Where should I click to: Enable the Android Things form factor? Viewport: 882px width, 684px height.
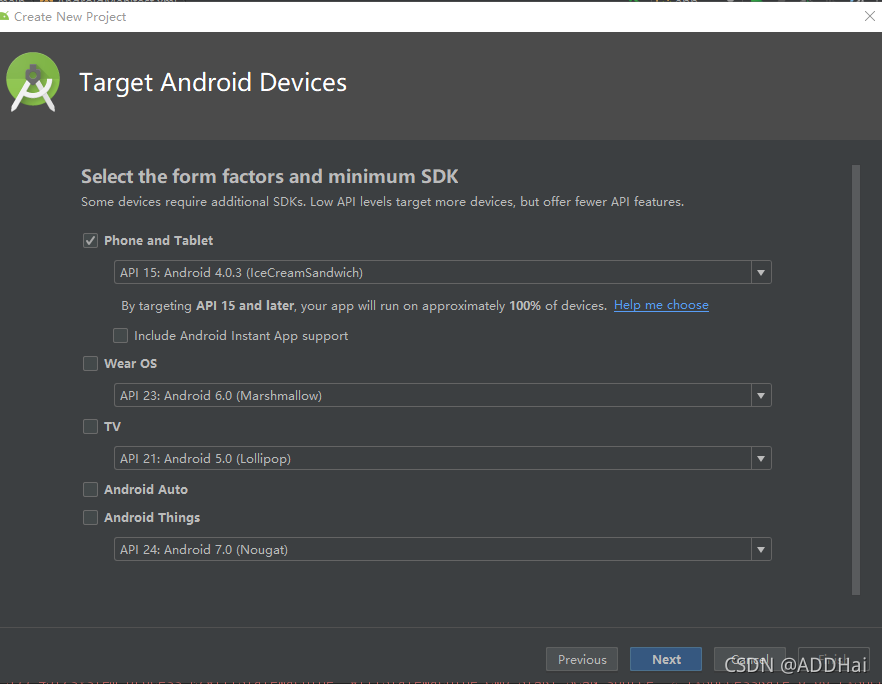coord(90,517)
